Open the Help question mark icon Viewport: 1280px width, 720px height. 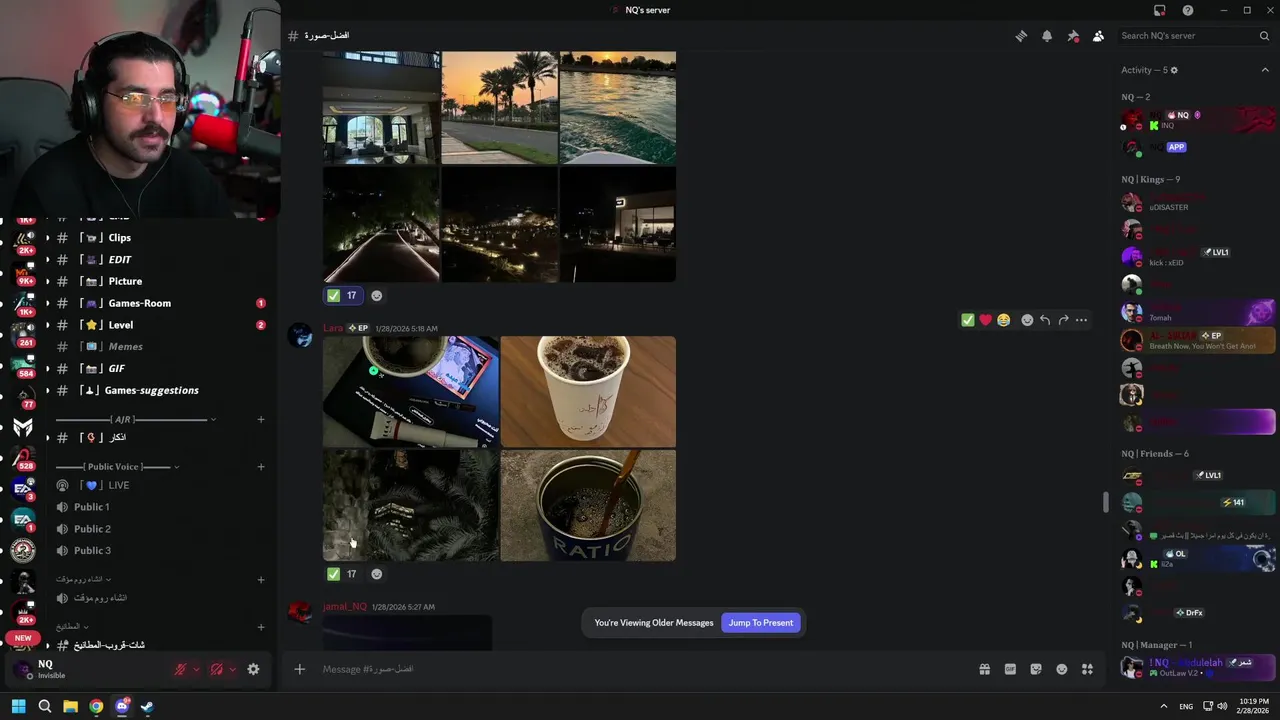pos(1187,10)
